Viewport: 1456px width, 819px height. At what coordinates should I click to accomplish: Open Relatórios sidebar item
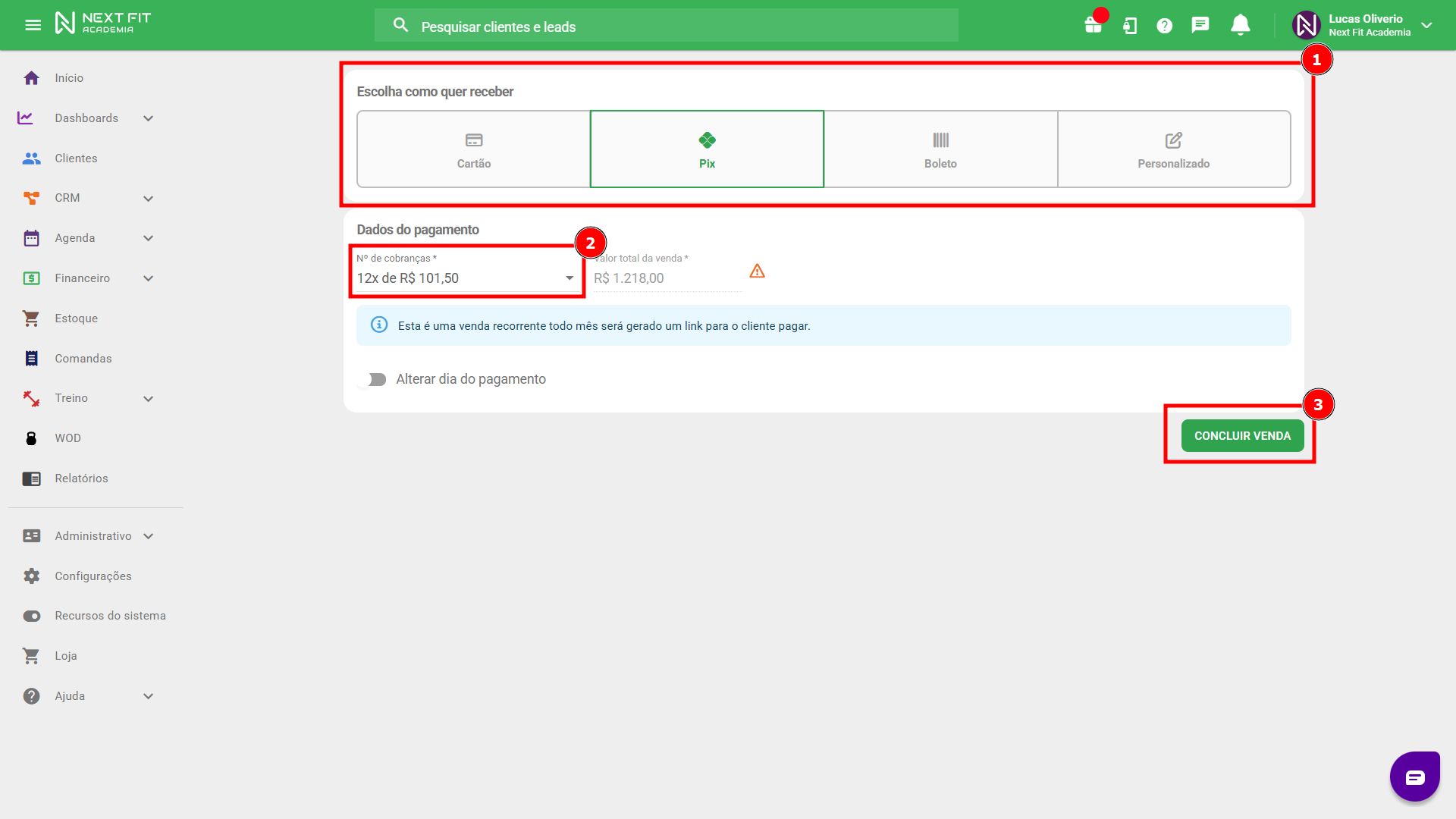(x=81, y=479)
